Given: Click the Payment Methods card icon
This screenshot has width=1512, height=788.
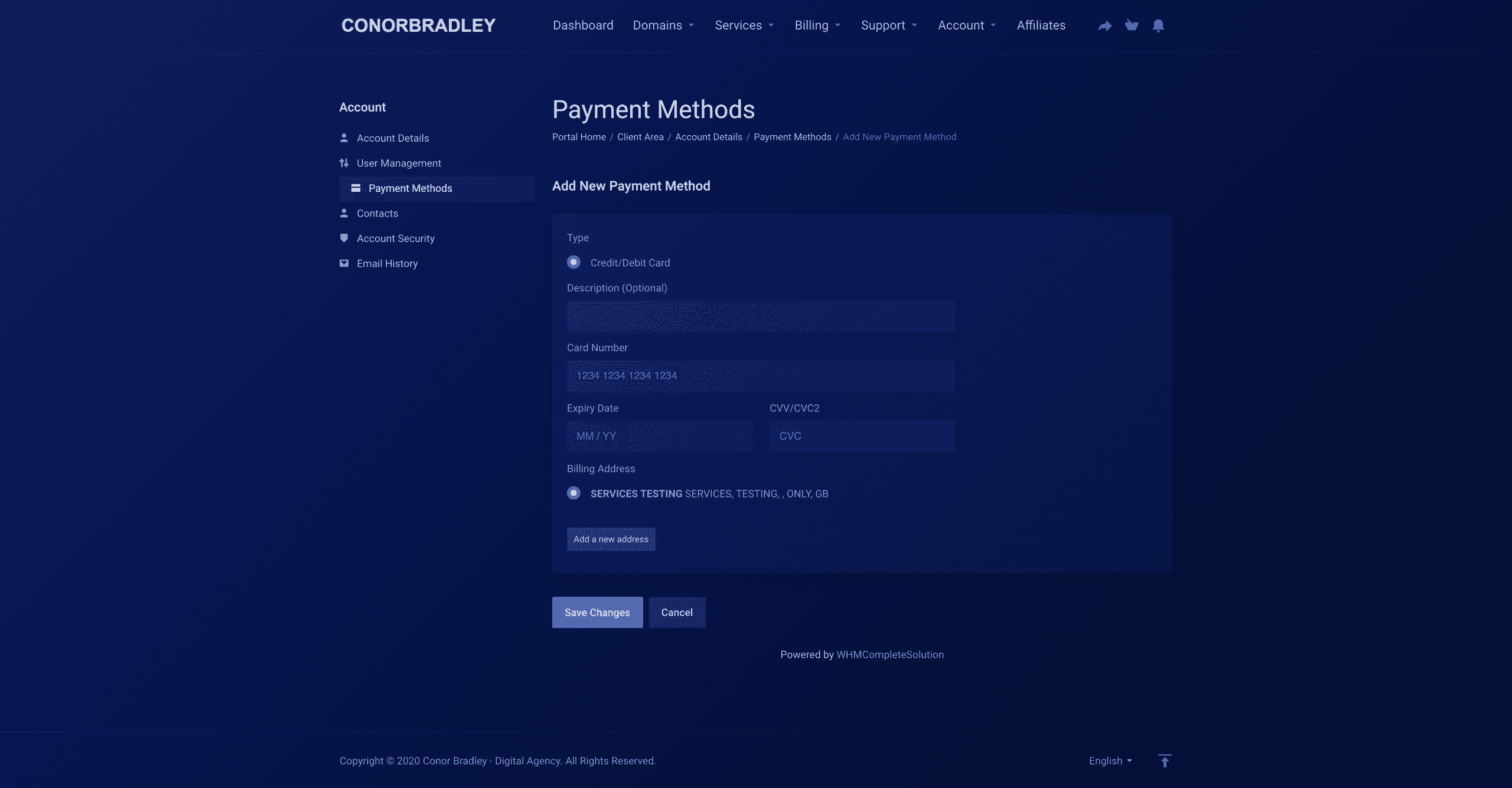Looking at the screenshot, I should coord(356,188).
